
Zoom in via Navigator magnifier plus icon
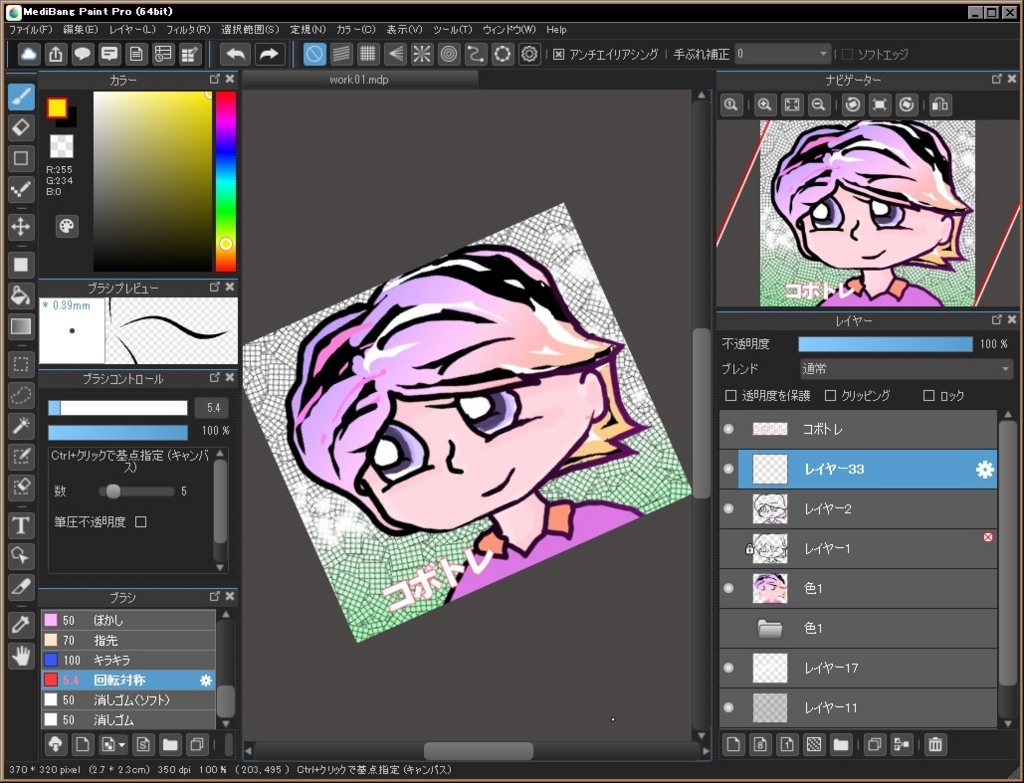point(765,104)
